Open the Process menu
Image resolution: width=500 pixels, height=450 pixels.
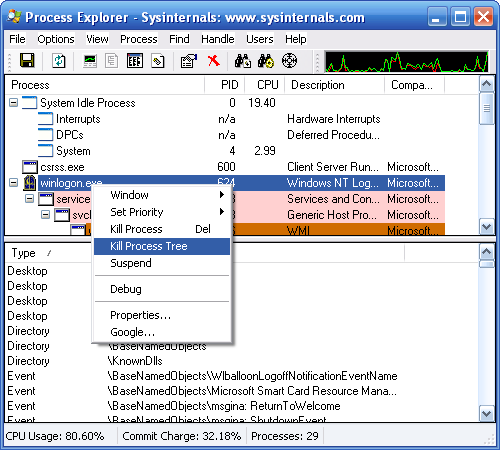point(139,39)
